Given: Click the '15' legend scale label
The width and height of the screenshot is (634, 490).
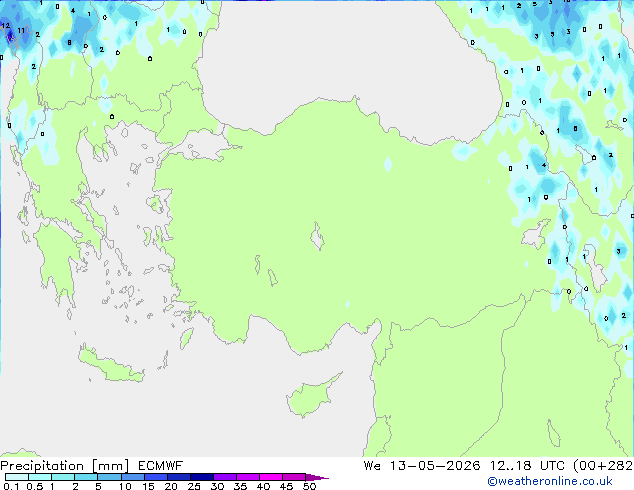Looking at the screenshot, I should pos(148,486).
